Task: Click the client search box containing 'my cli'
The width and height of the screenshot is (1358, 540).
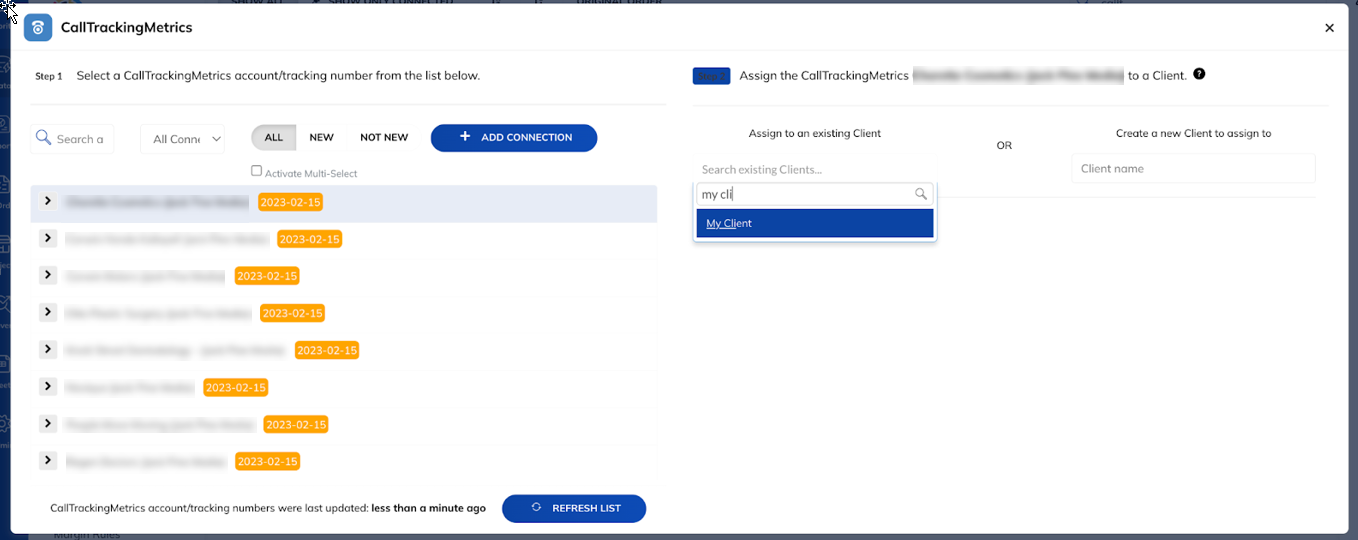Action: [815, 195]
